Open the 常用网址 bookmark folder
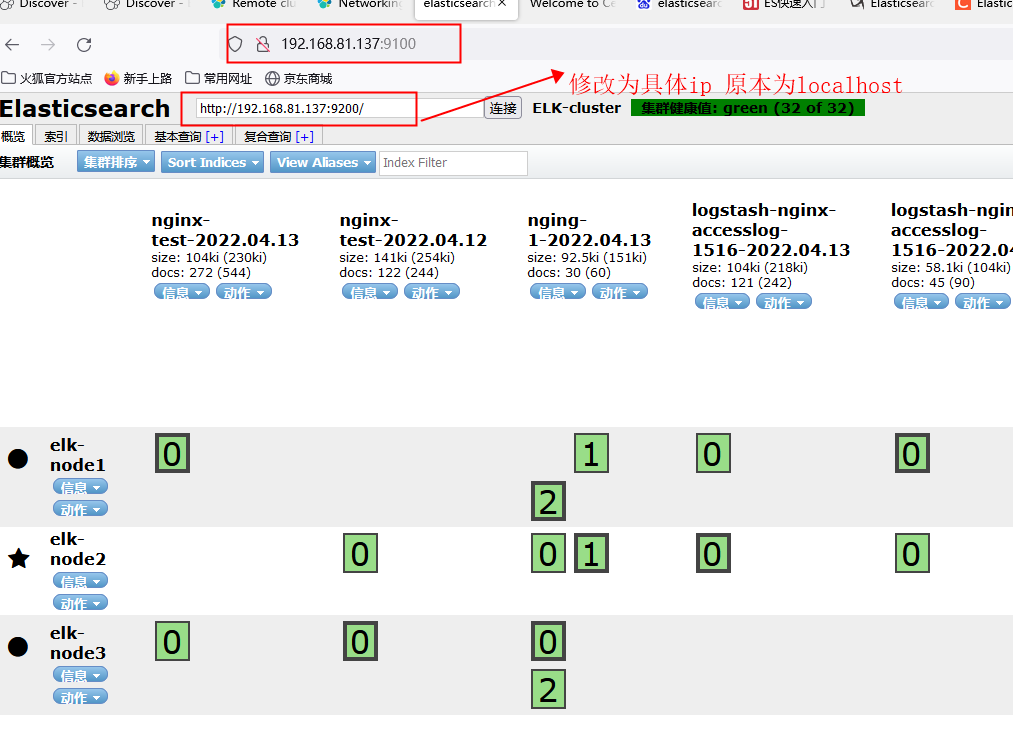The image size is (1013, 734). pyautogui.click(x=218, y=79)
